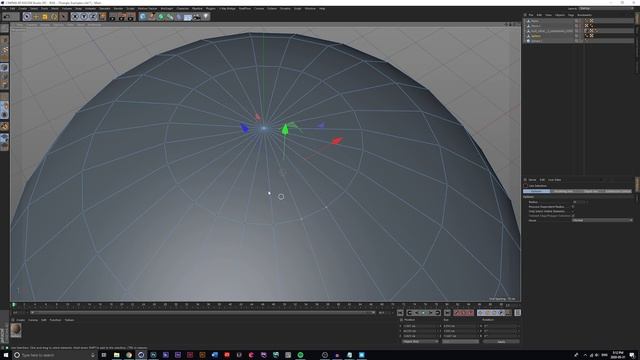
Task: Select the Live Selection tool
Action: pos(27,17)
